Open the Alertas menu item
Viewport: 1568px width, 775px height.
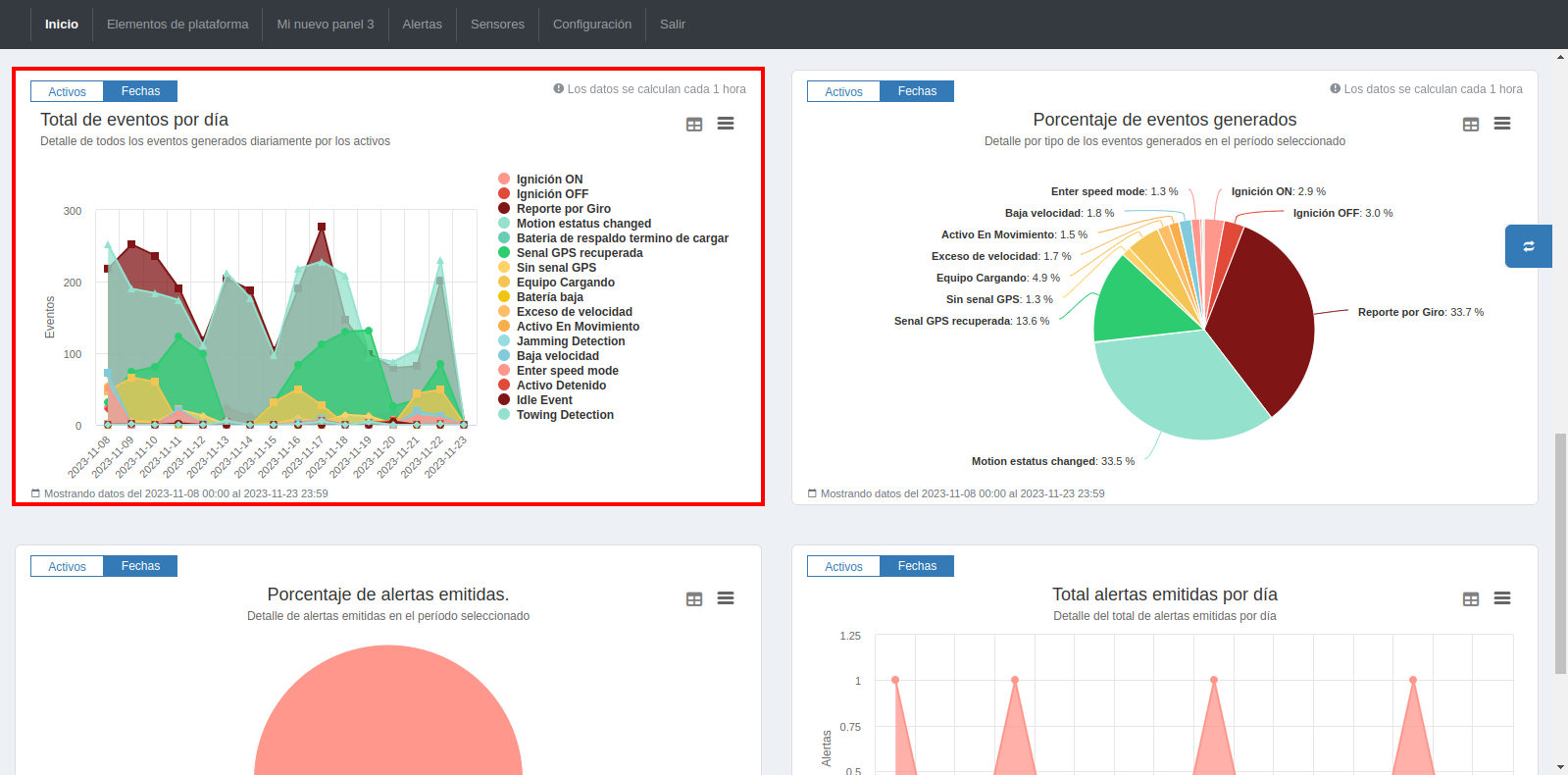(x=422, y=25)
